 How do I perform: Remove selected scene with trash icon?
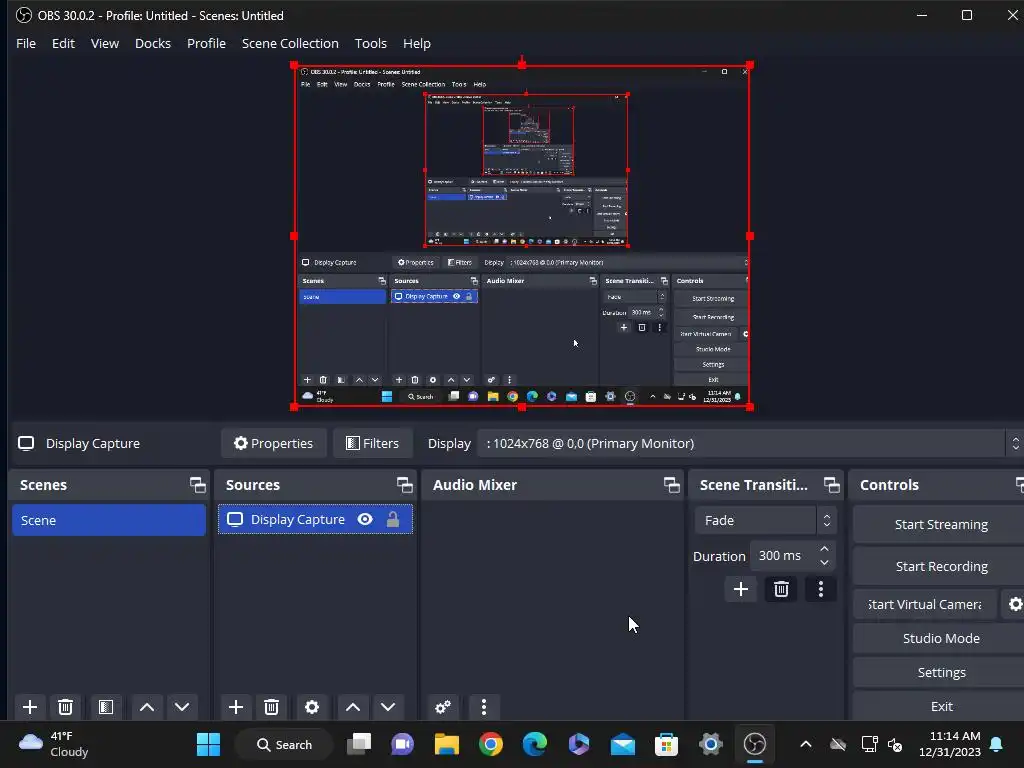tap(65, 707)
